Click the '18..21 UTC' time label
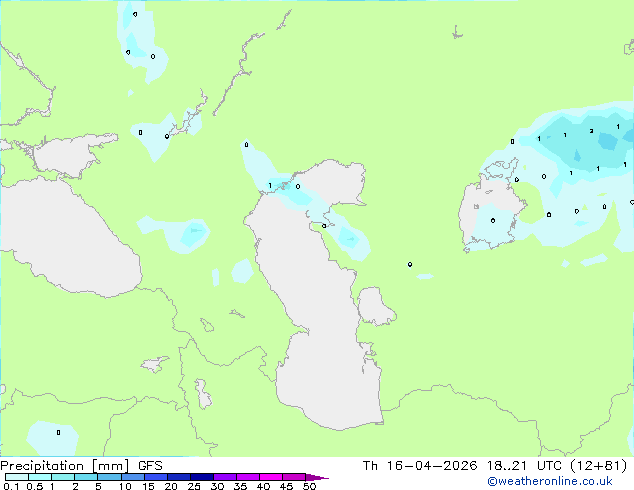 point(524,466)
